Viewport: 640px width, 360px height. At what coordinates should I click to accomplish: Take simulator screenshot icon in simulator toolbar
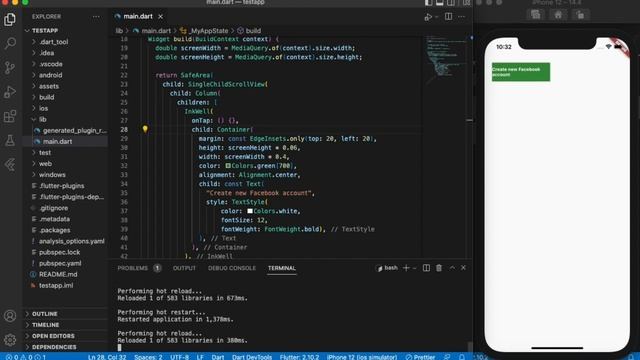pyautogui.click(x=536, y=15)
